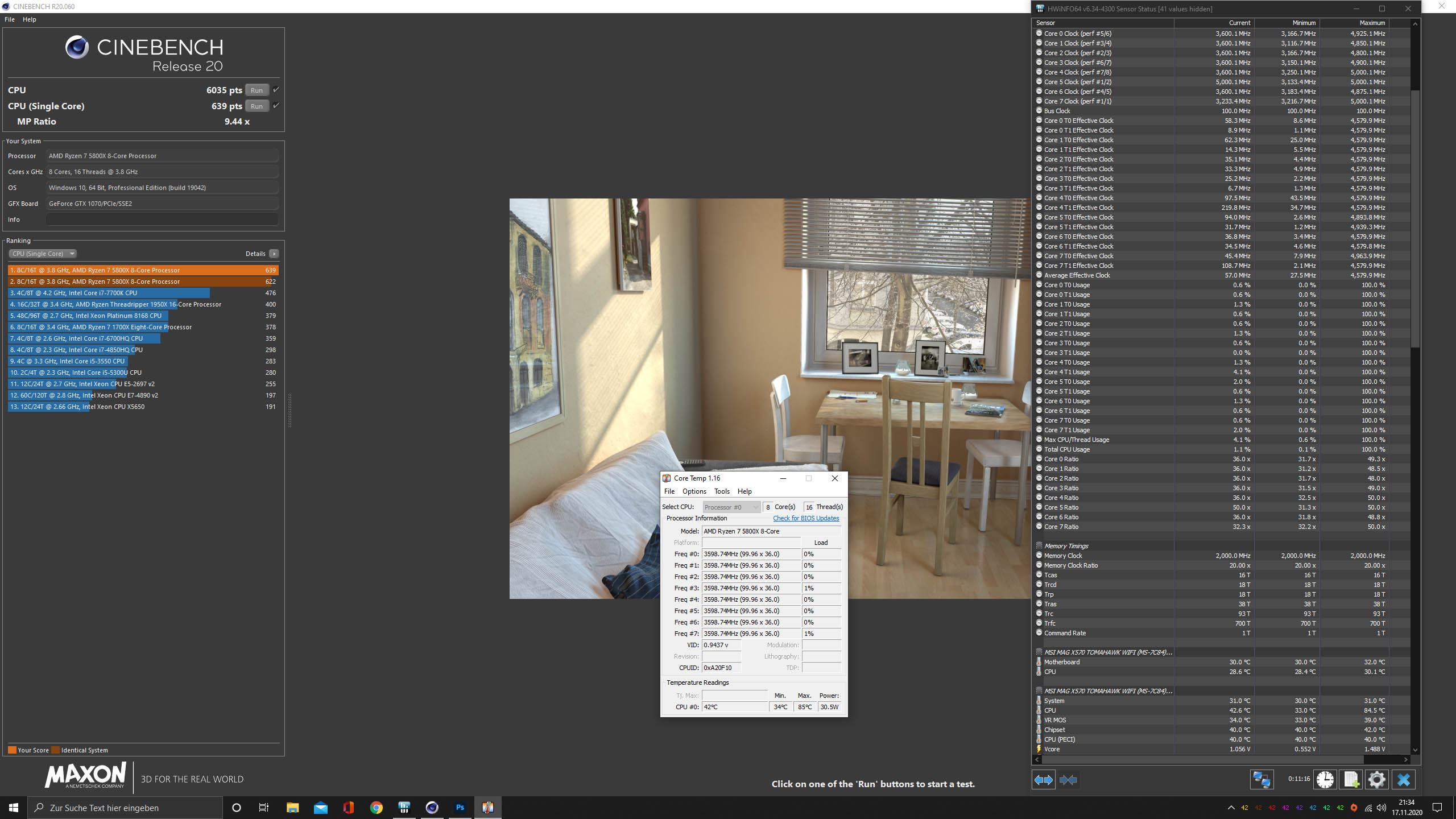This screenshot has height=819, width=1456.
Task: Open the volume speaker tray icon
Action: [1381, 808]
